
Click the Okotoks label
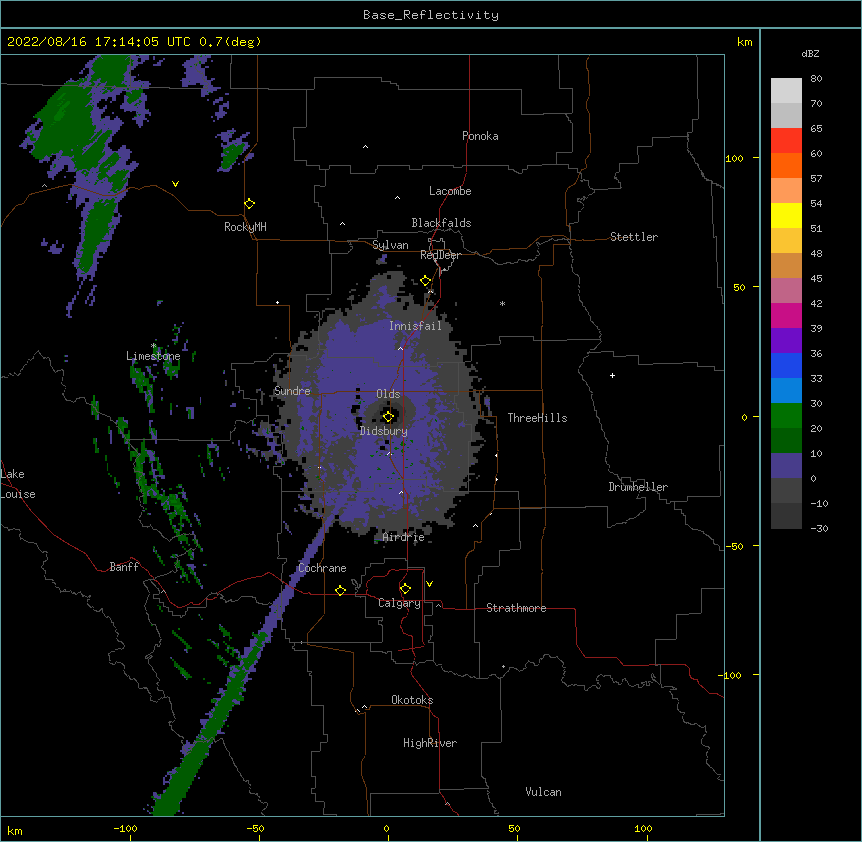[x=412, y=700]
